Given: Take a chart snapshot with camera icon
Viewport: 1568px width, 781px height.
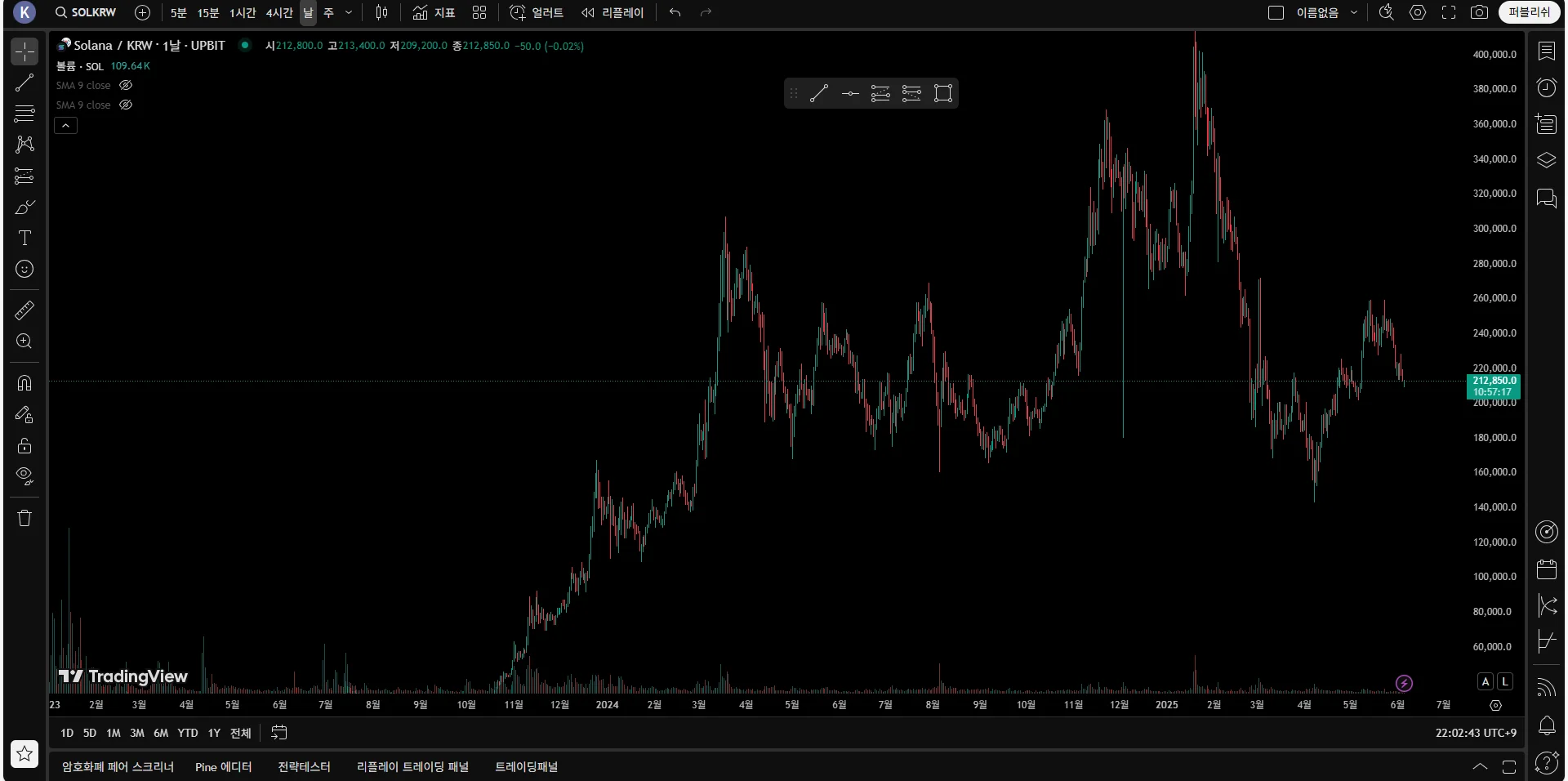Looking at the screenshot, I should (x=1479, y=12).
